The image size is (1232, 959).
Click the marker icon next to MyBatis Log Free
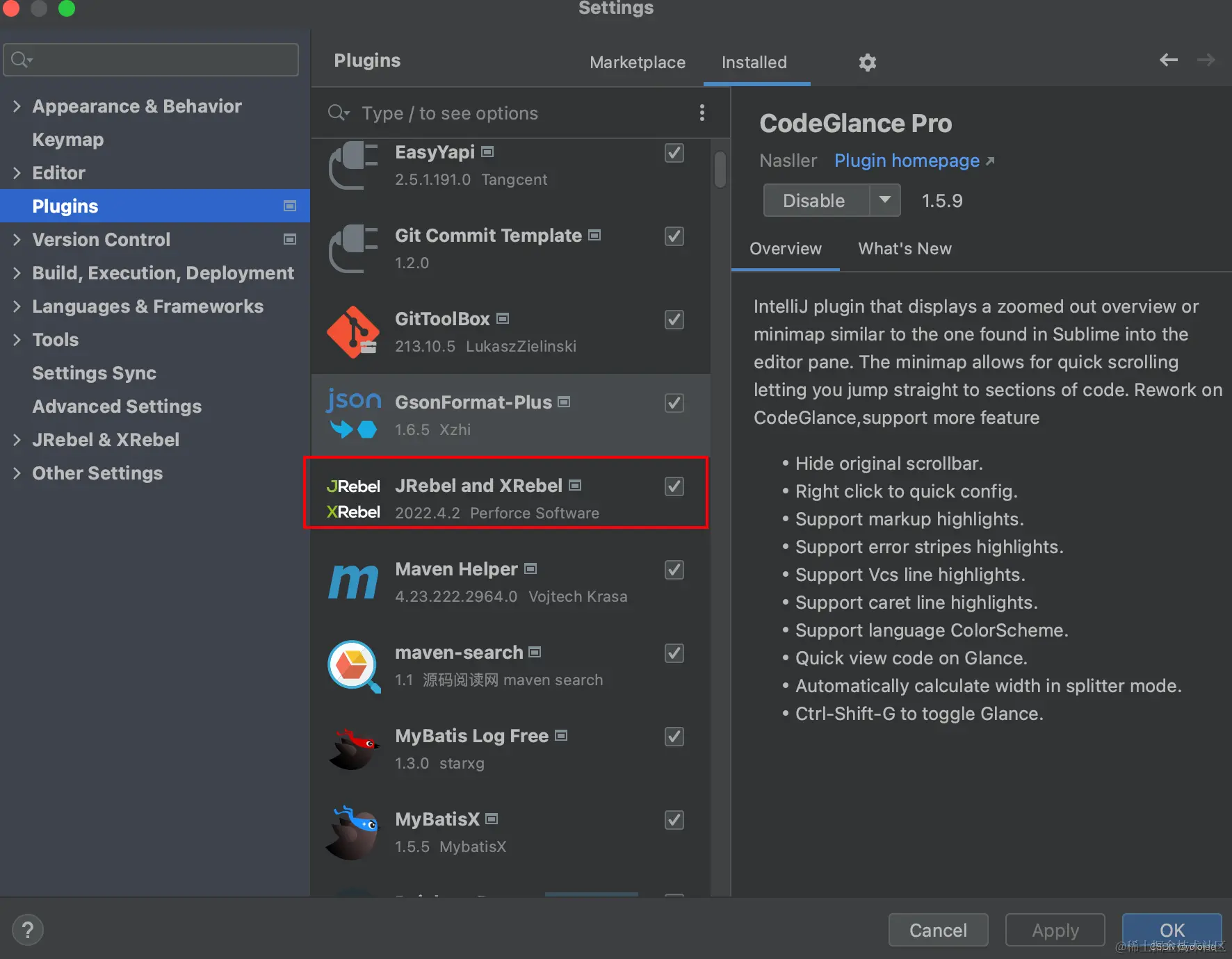561,735
